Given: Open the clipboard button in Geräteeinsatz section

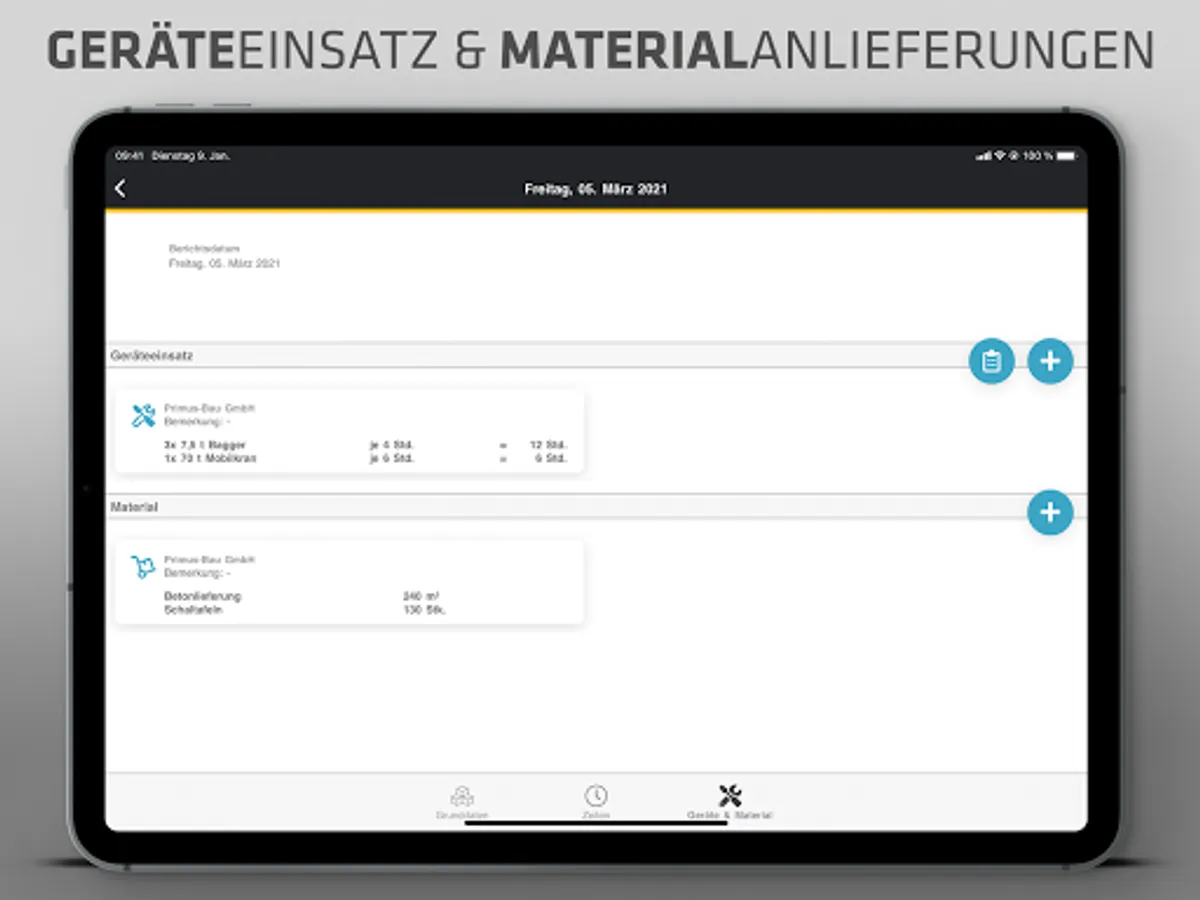Looking at the screenshot, I should pyautogui.click(x=991, y=361).
